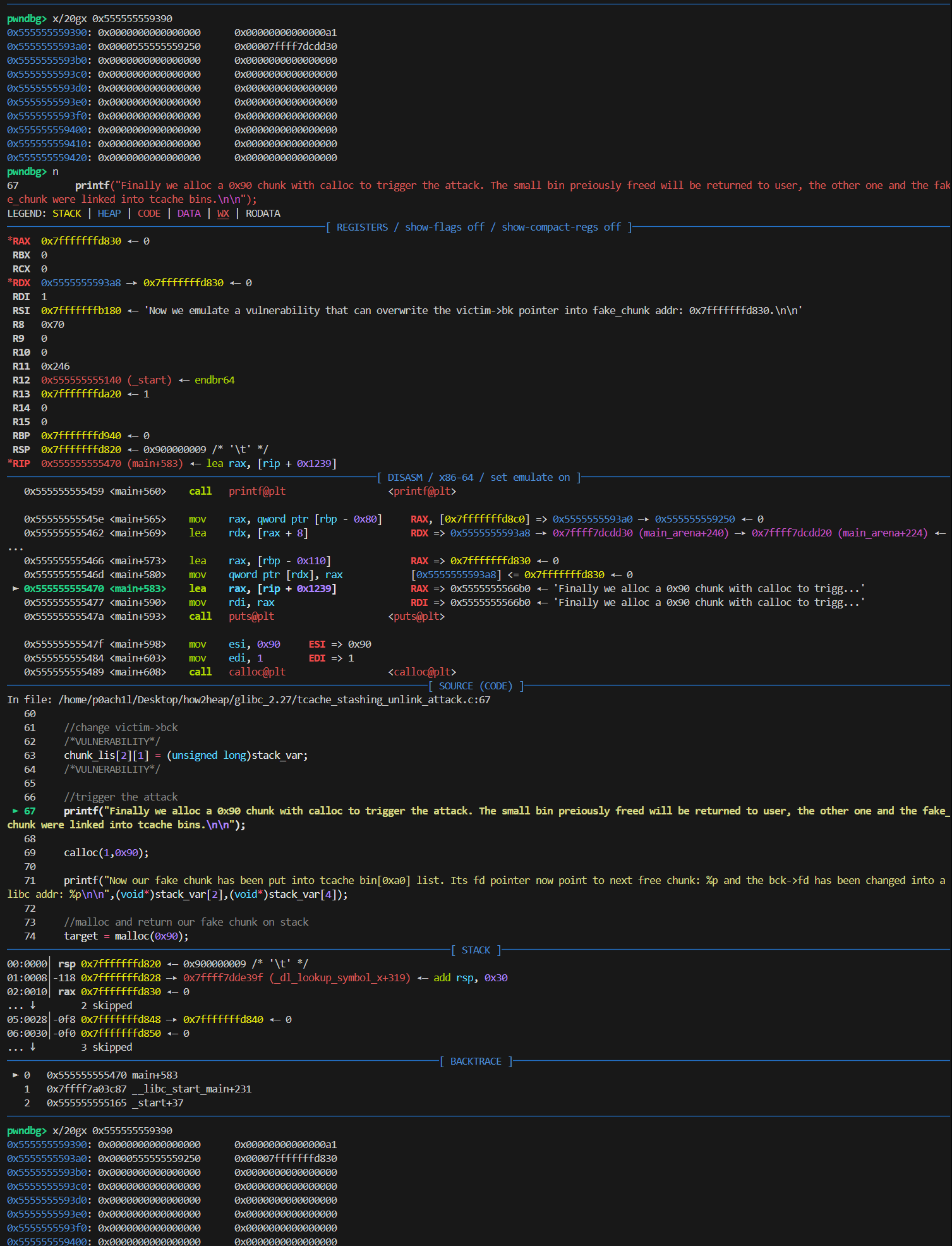Image resolution: width=952 pixels, height=1246 pixels.
Task: Select value 0x00007ffff7dcdd30 in the memory dump
Action: 286,46
